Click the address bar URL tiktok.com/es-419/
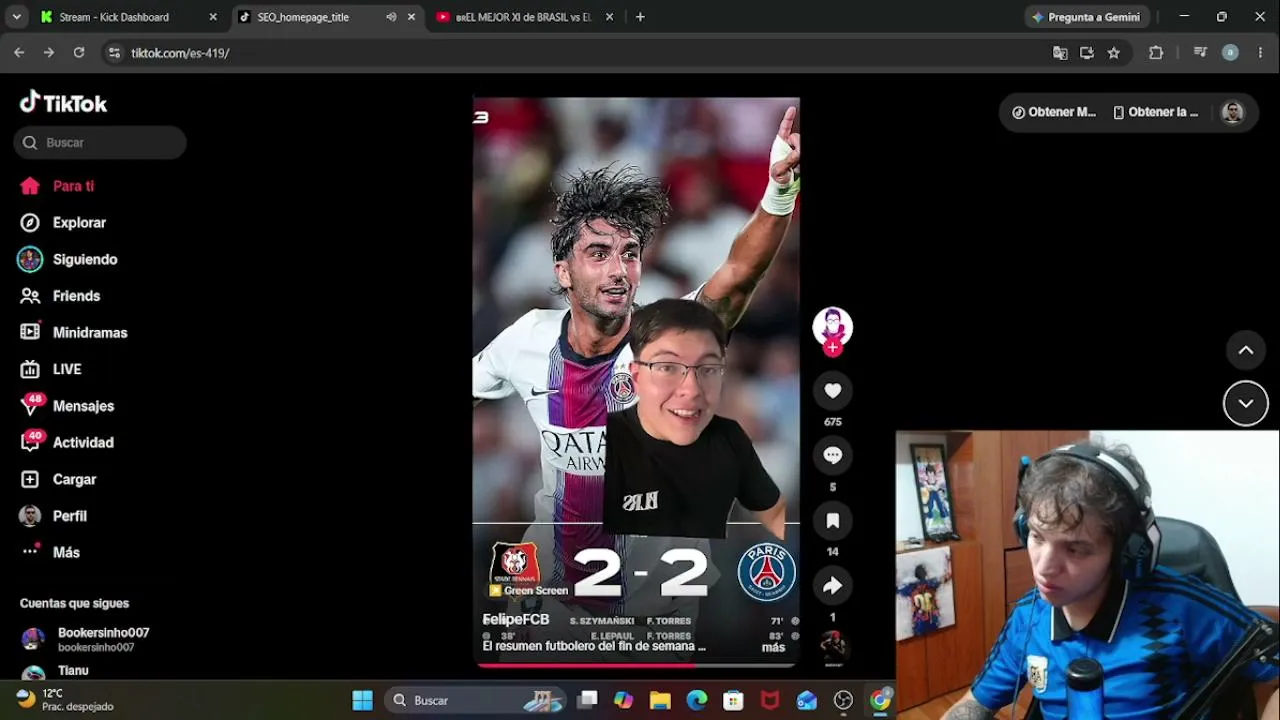The height and width of the screenshot is (720, 1280). 180,53
